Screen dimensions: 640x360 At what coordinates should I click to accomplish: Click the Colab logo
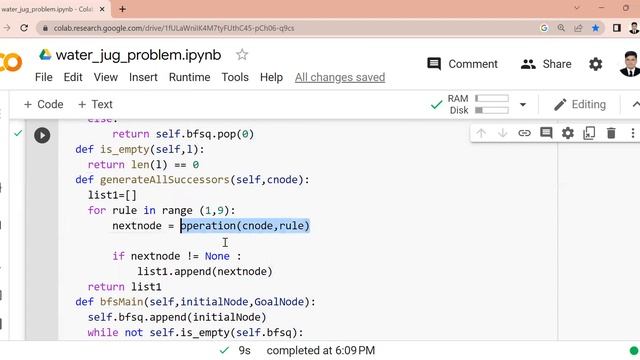[x=11, y=62]
